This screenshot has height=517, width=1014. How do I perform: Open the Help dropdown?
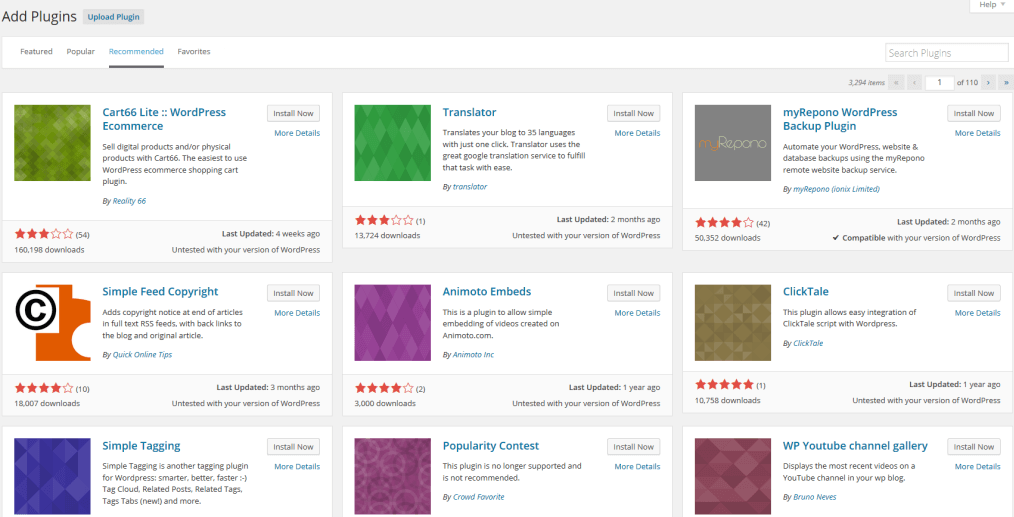991,5
